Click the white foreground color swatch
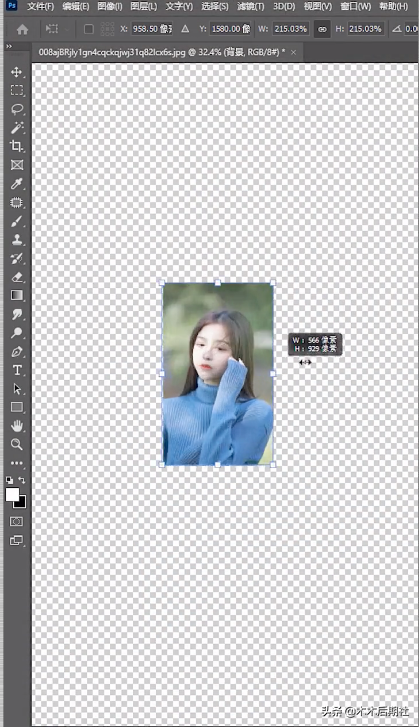This screenshot has height=727, width=419. (x=13, y=494)
